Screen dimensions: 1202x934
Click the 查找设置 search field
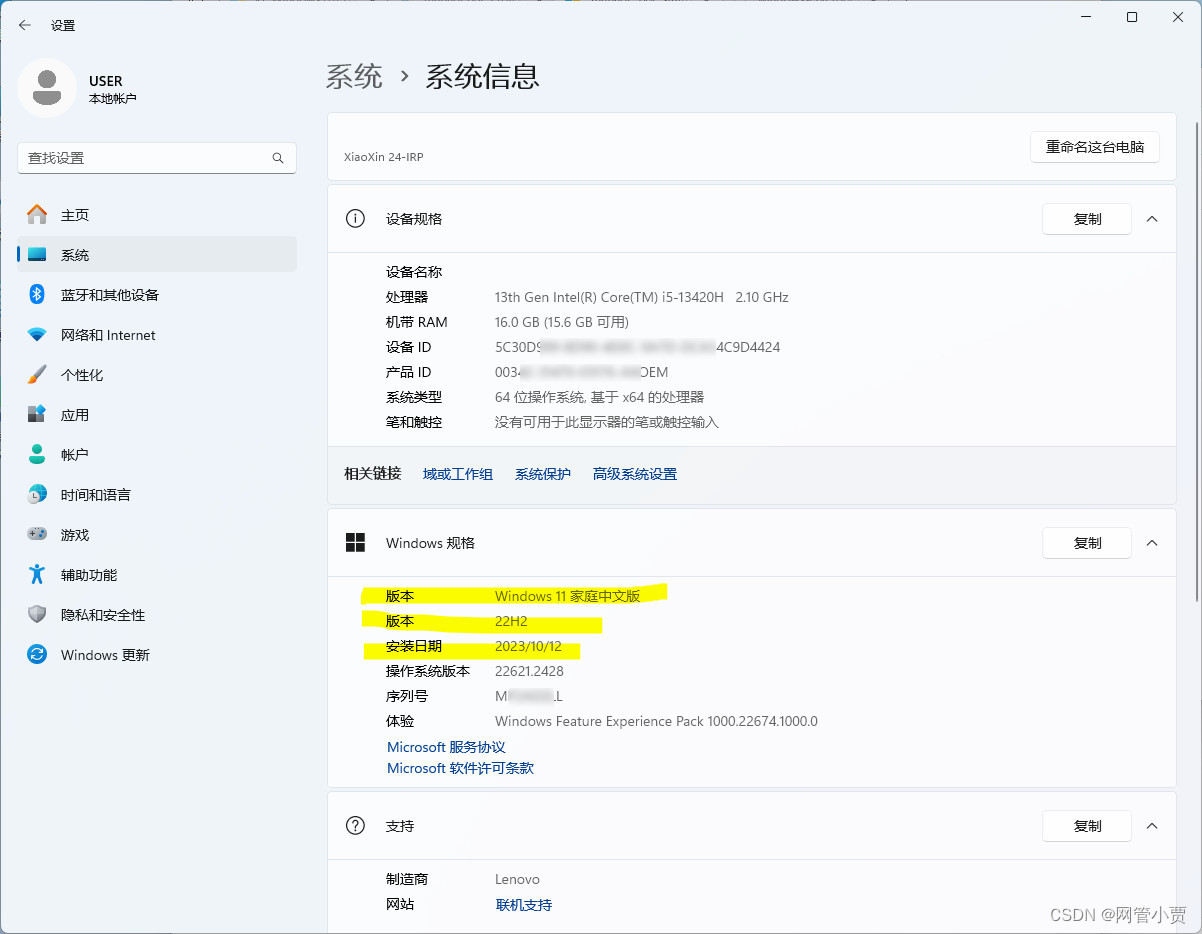tap(157, 158)
